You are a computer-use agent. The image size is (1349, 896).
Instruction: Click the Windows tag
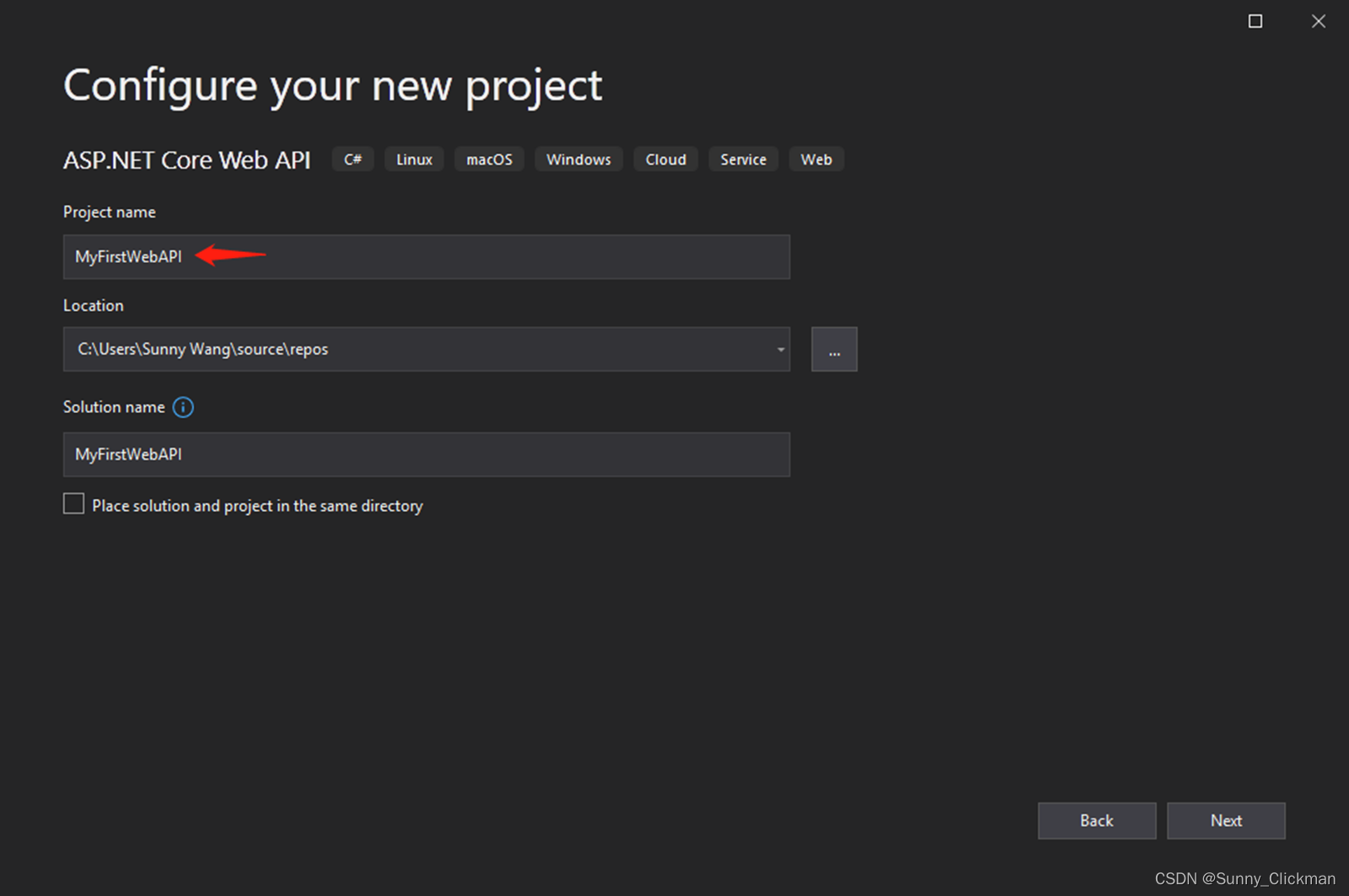(x=578, y=159)
